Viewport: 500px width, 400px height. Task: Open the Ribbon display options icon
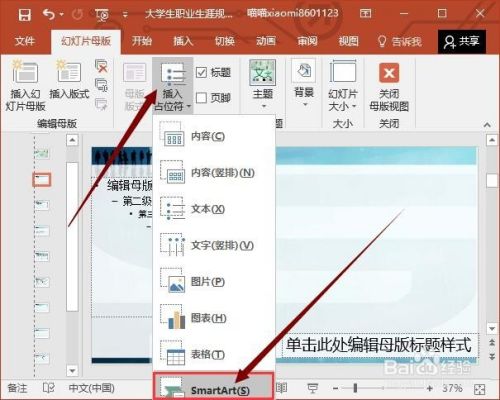pyautogui.click(x=366, y=14)
